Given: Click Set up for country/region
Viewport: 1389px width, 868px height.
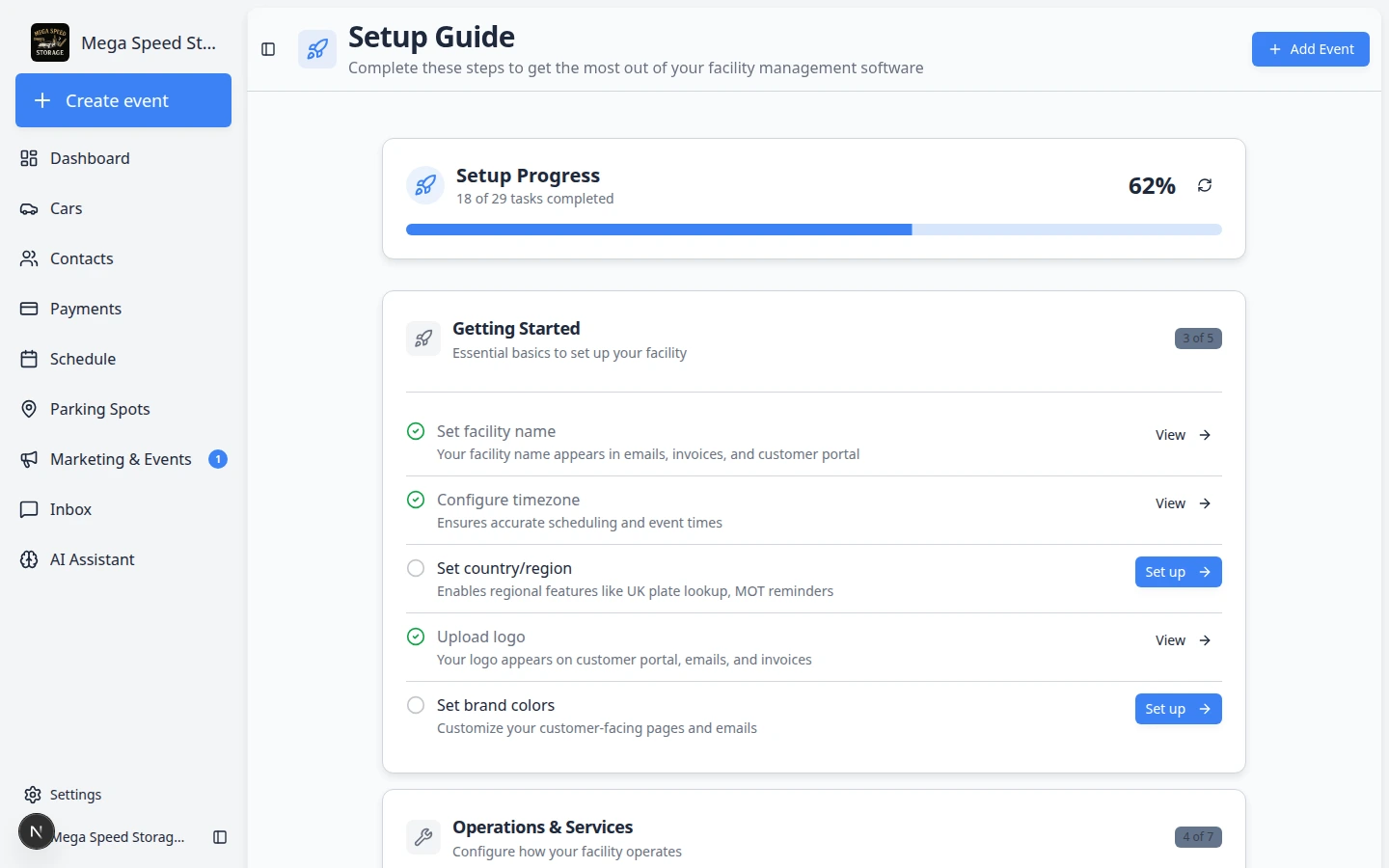Looking at the screenshot, I should pos(1179,572).
